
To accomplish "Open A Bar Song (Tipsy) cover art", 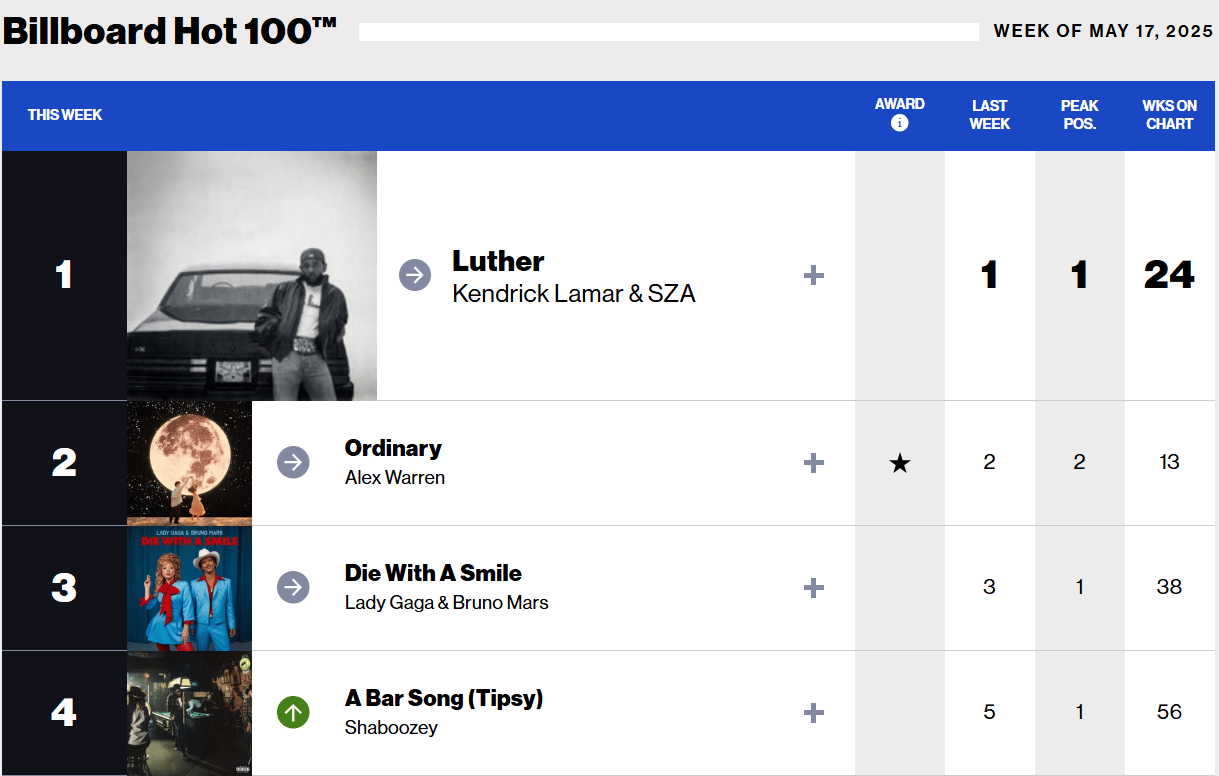I will pos(189,713).
